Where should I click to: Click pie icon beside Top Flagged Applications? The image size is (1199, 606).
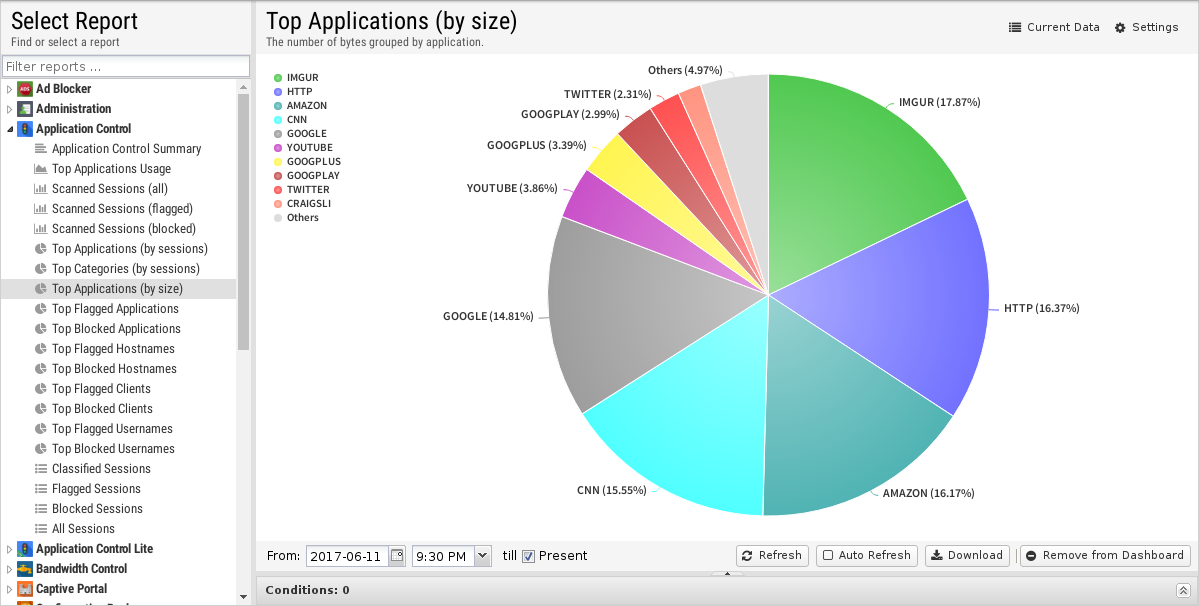[41, 308]
